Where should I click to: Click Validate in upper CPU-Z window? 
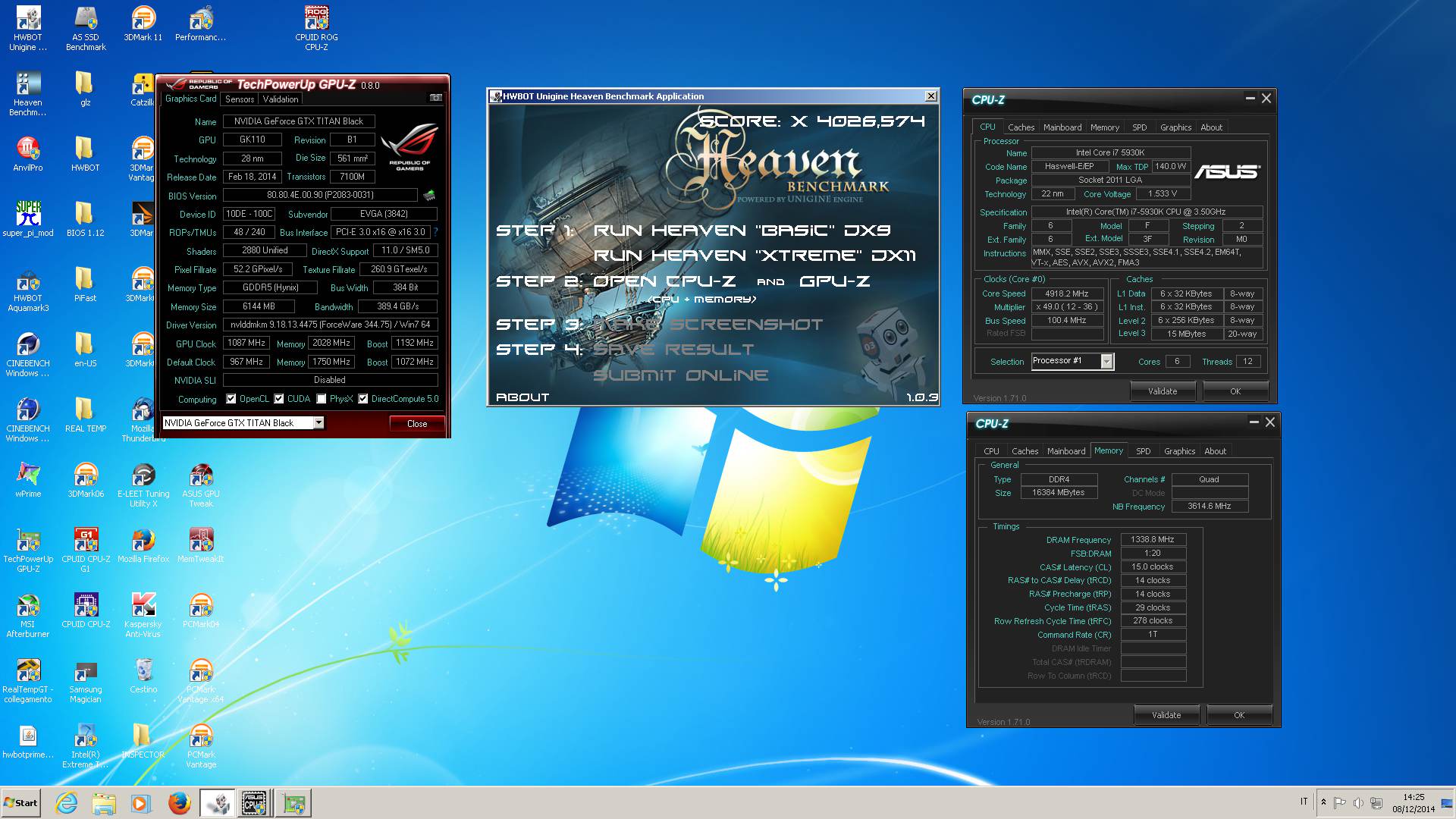(x=1163, y=391)
